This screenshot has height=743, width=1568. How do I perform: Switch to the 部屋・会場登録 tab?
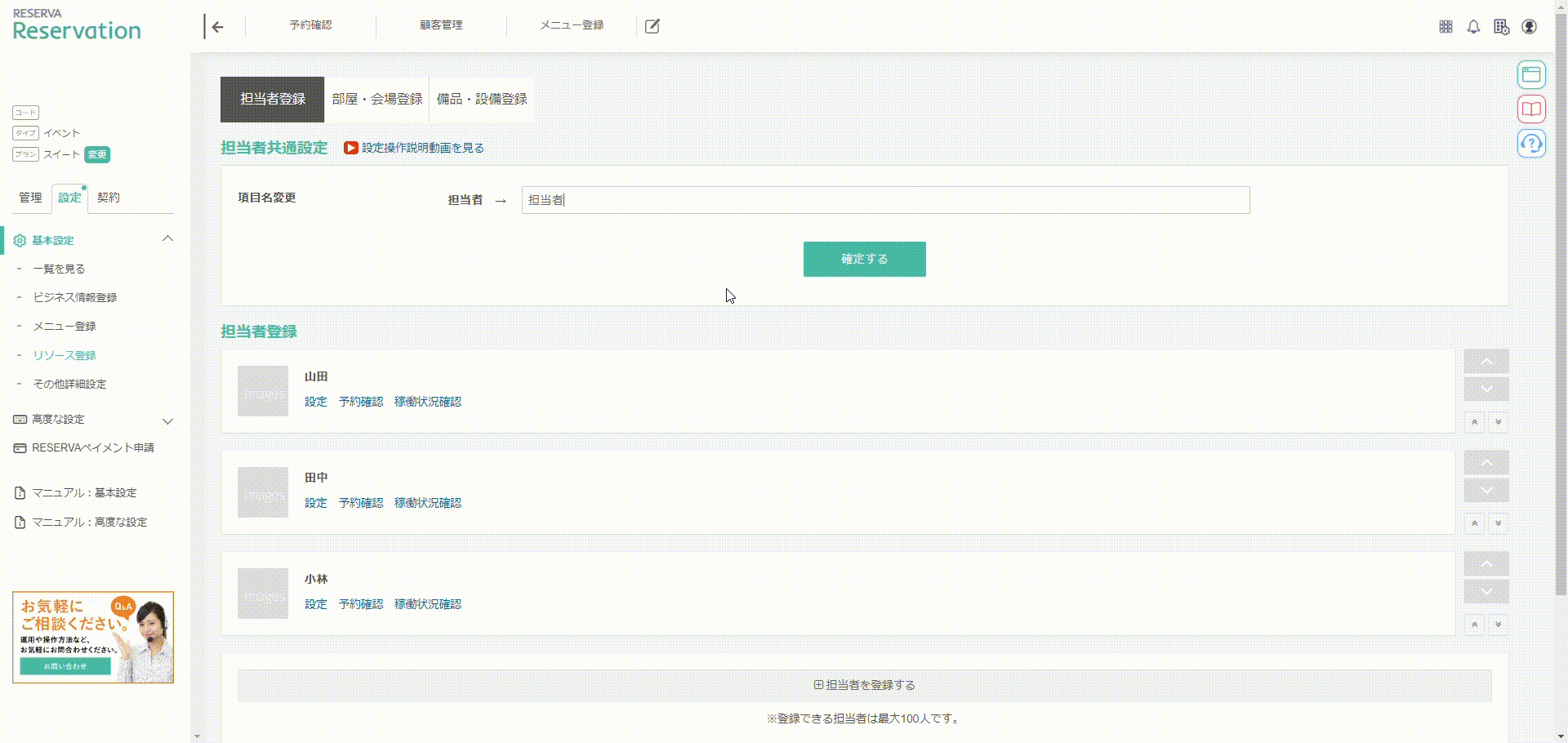tap(377, 99)
